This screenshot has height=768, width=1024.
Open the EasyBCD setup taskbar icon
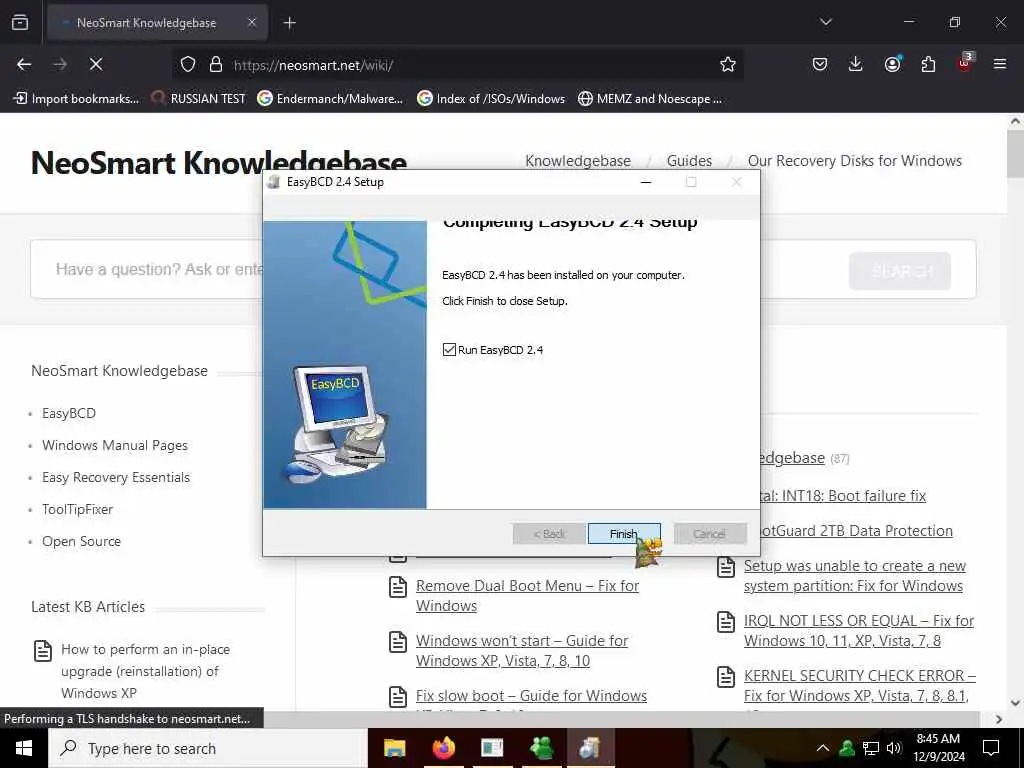(590, 748)
